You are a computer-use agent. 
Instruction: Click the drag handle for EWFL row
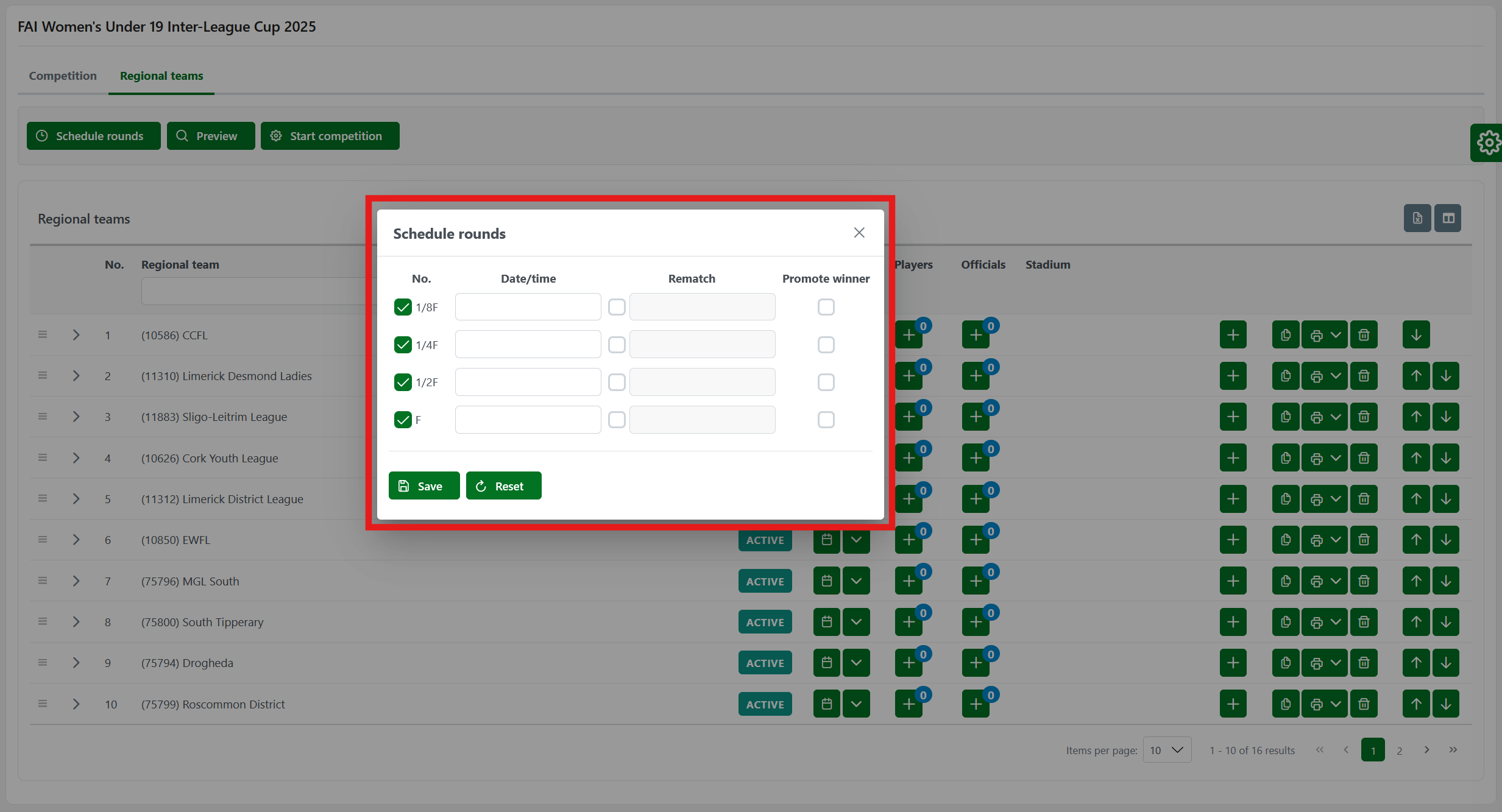point(43,540)
